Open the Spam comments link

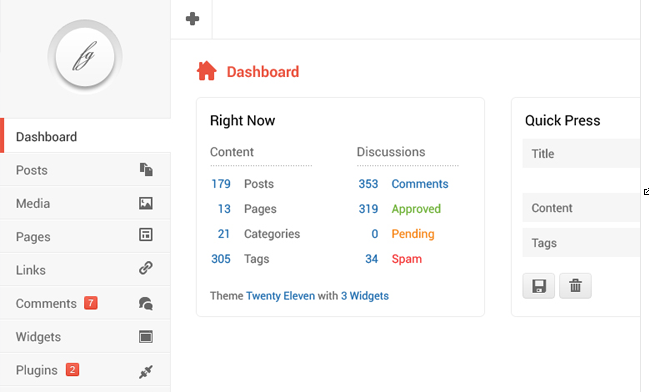coord(406,259)
